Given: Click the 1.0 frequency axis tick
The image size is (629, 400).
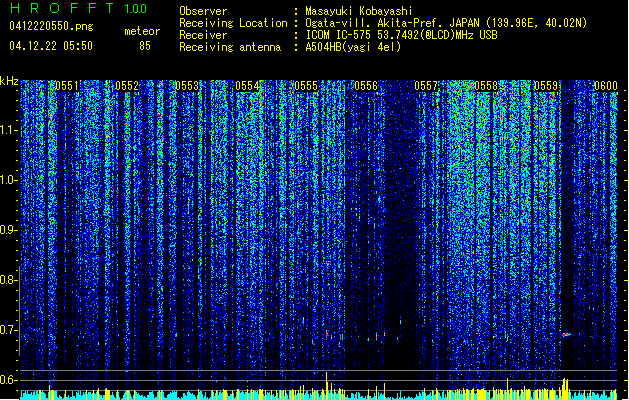Looking at the screenshot, I should 9,180.
